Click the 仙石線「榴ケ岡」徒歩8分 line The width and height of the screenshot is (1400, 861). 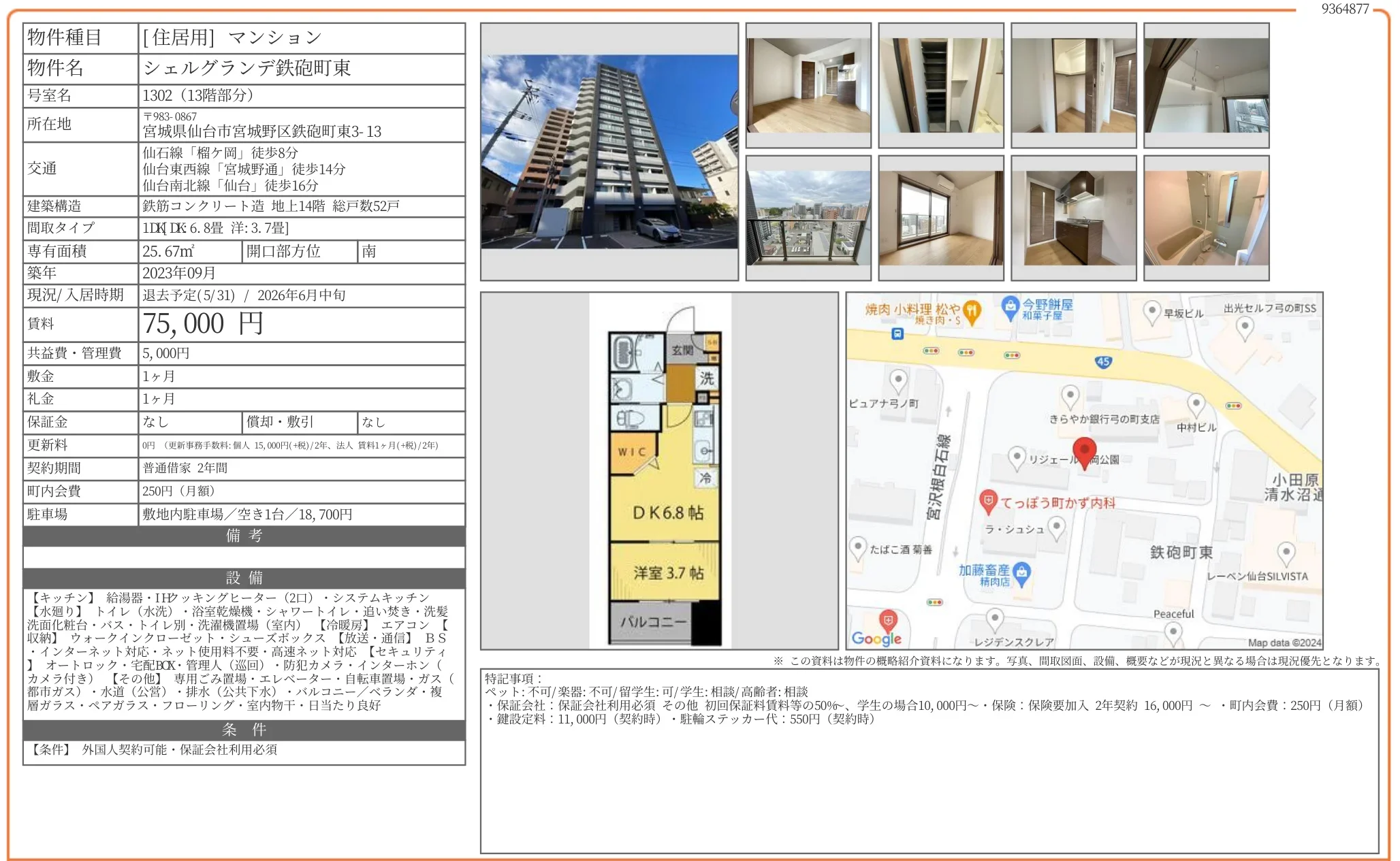[x=220, y=152]
